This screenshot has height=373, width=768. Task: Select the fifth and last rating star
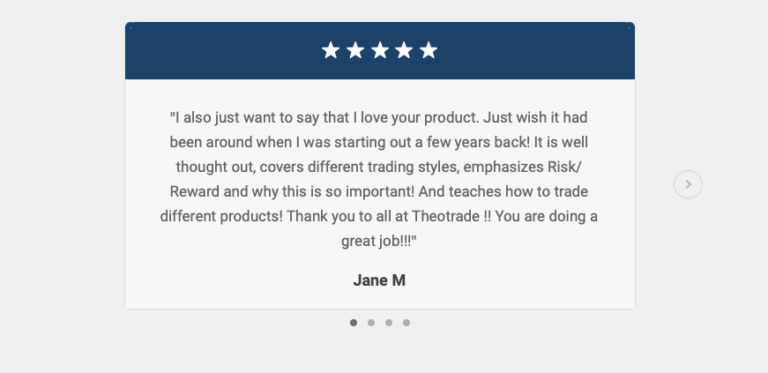(x=429, y=50)
